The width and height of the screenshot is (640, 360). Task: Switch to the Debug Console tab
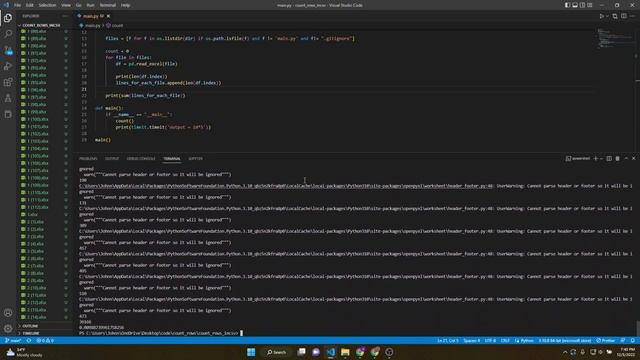(x=141, y=158)
